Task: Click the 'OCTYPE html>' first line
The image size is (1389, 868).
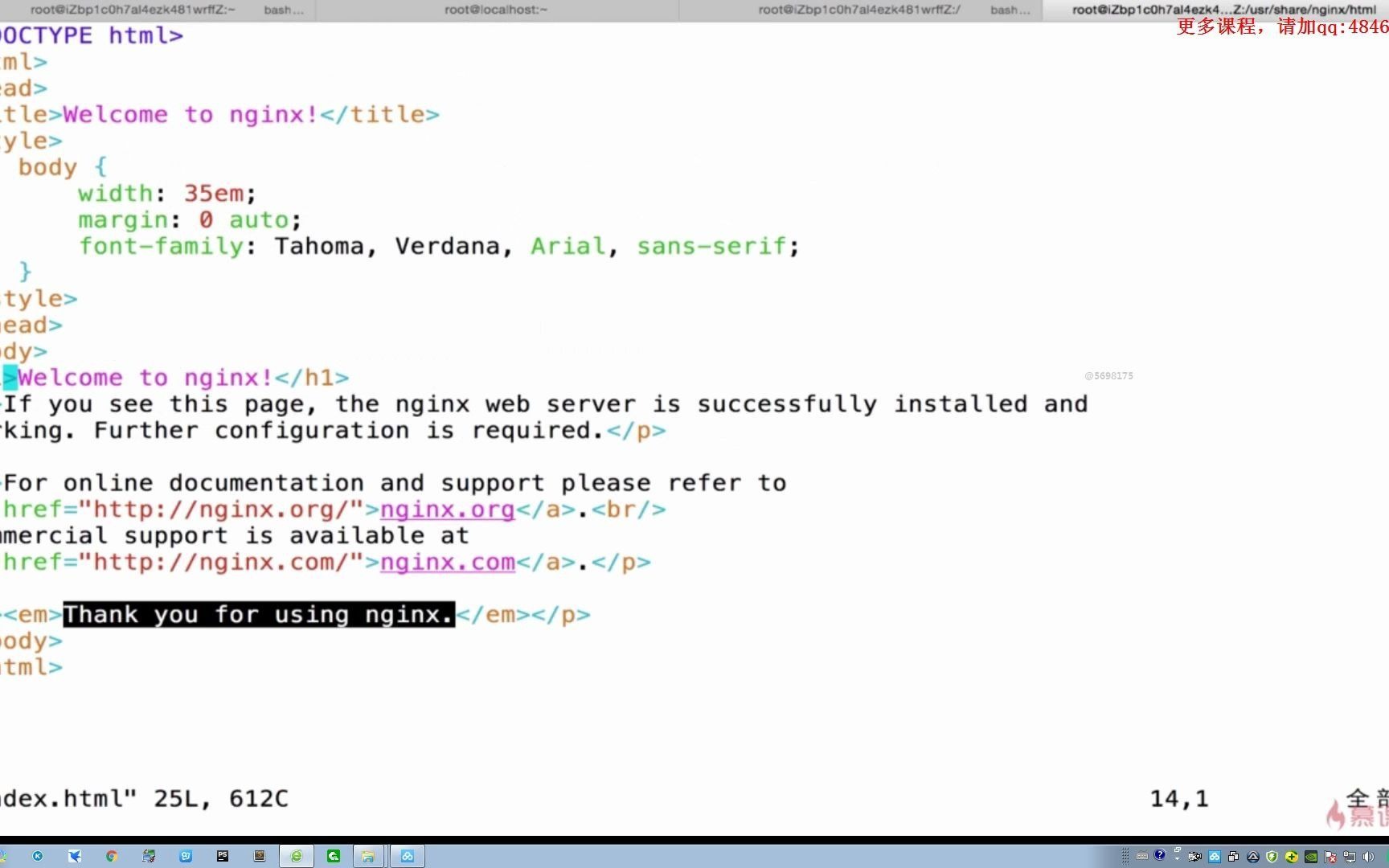Action: 92,35
